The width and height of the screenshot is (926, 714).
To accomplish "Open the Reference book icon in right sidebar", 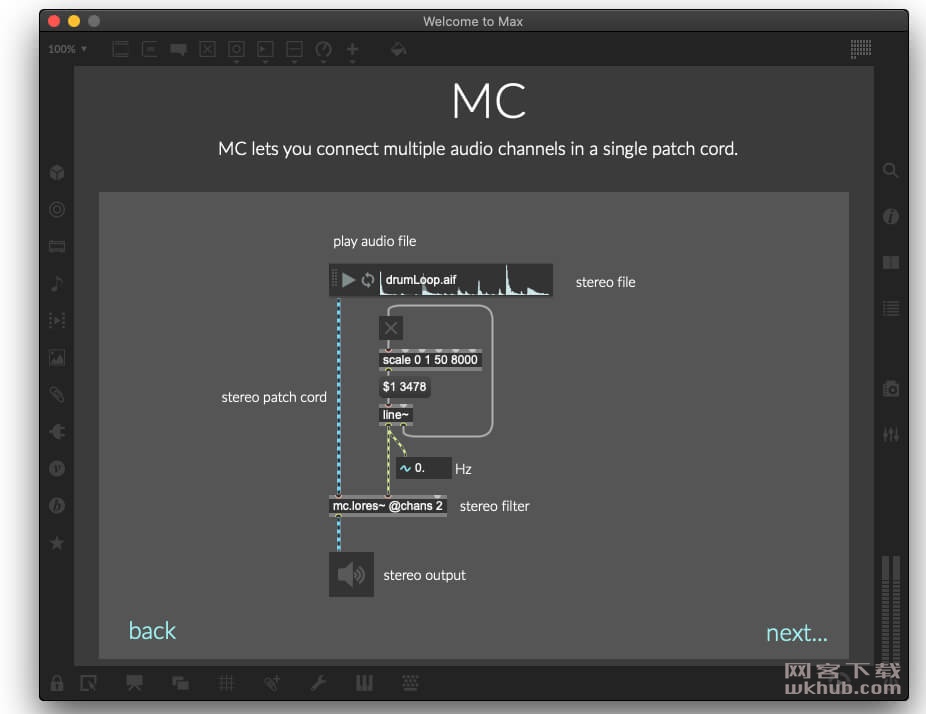I will 891,262.
